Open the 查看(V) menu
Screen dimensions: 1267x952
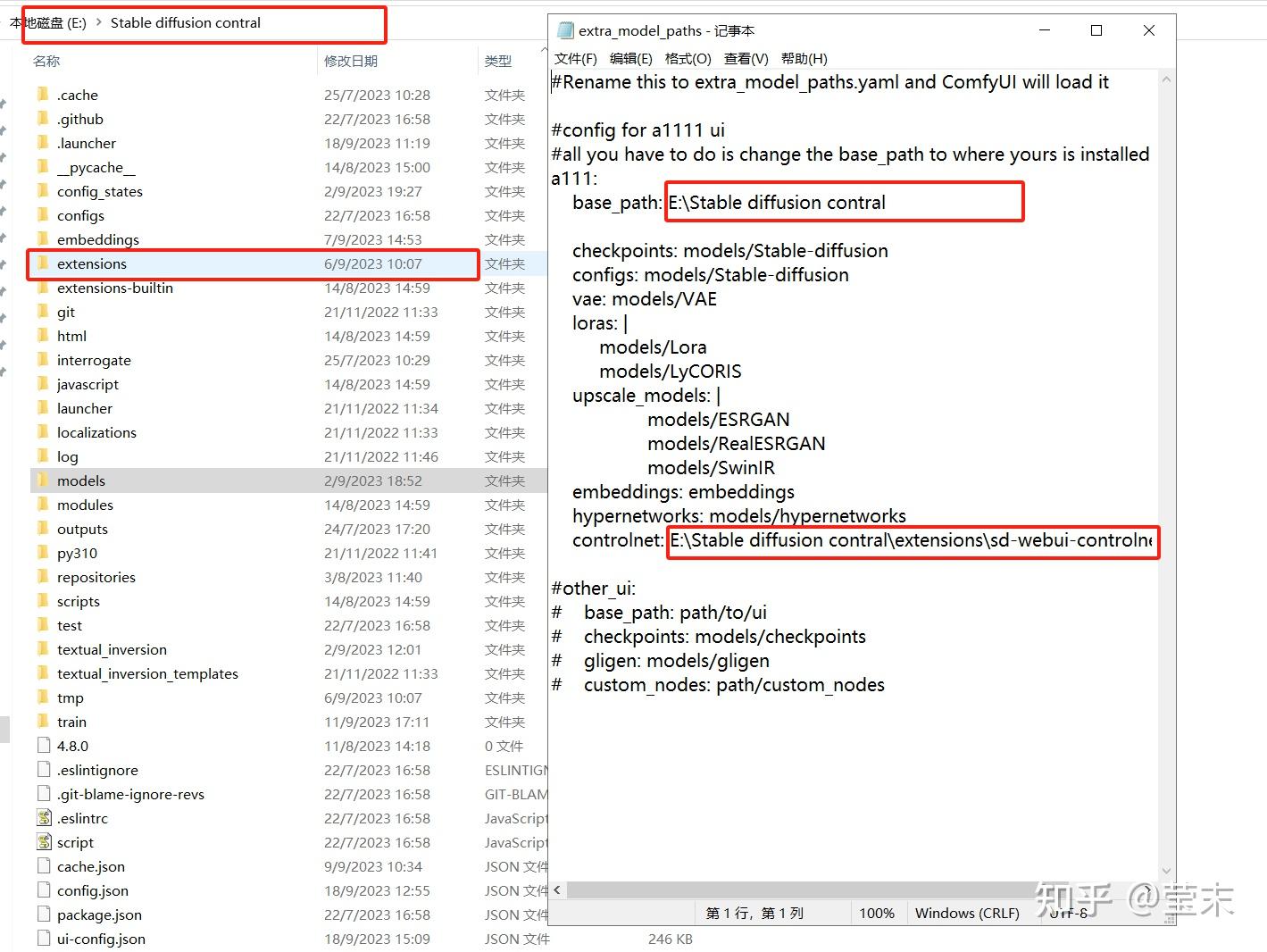[746, 59]
